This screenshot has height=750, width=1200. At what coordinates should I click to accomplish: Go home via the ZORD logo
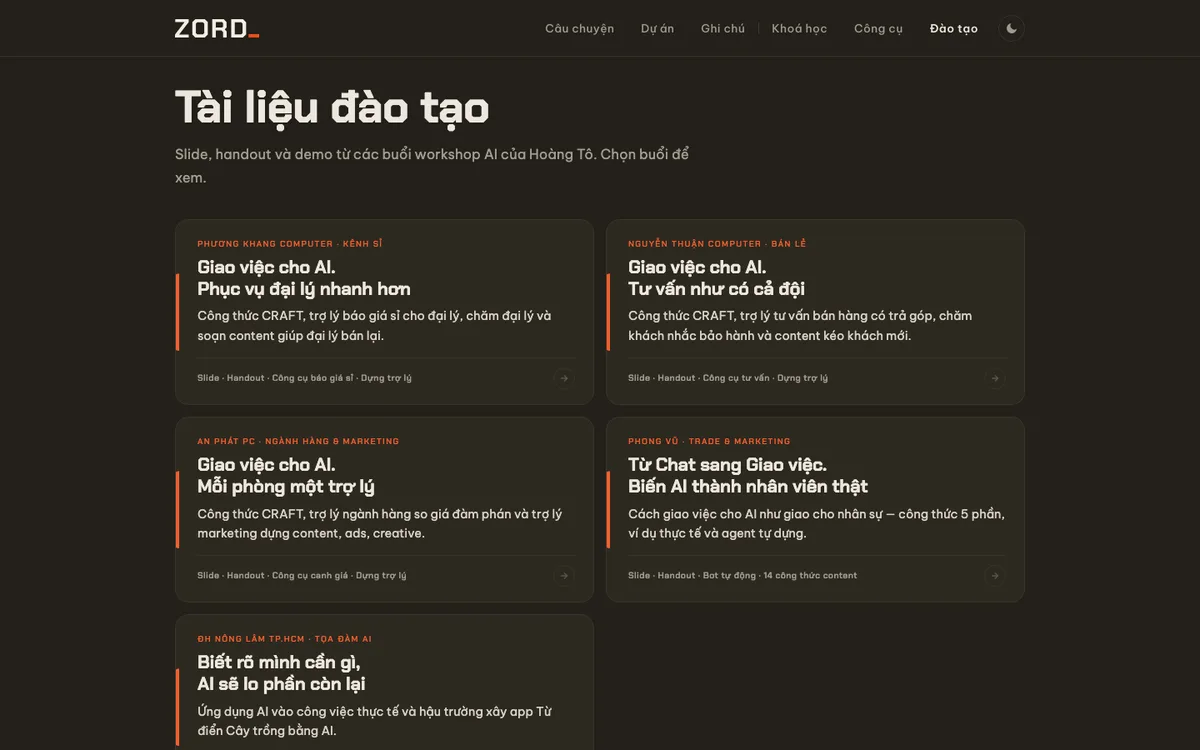[x=217, y=28]
